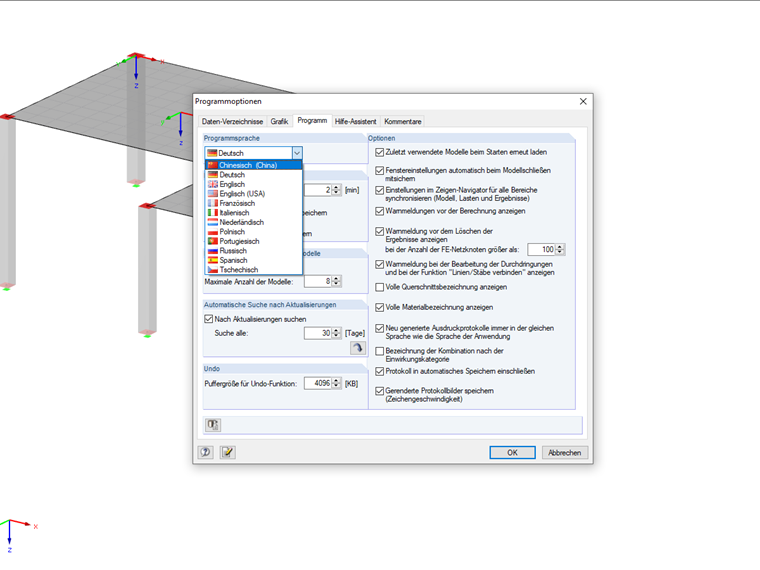Toggle Warnmeldungen vor der Berechnung anzeigen
760x570 pixels.
point(380,211)
